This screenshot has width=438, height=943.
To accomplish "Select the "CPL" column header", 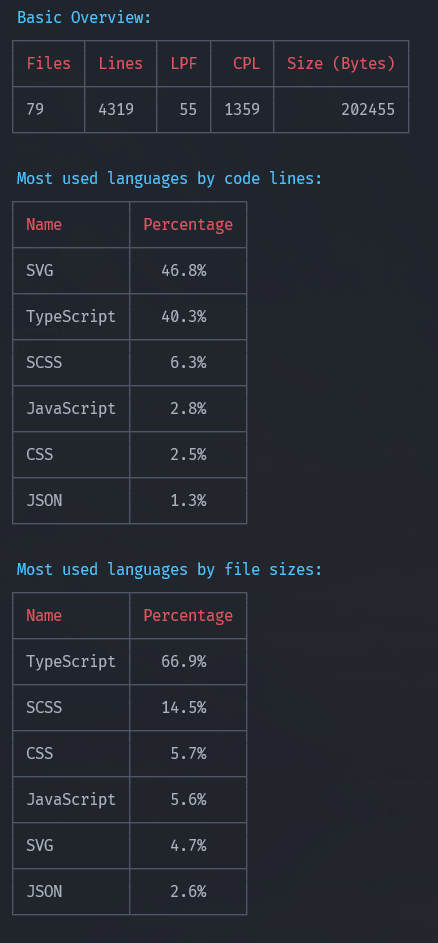I will [x=247, y=63].
